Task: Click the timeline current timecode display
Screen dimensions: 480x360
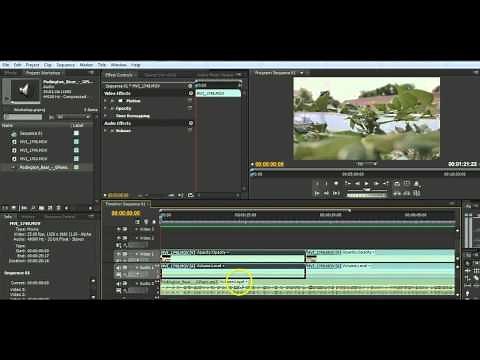Action: click(x=126, y=213)
